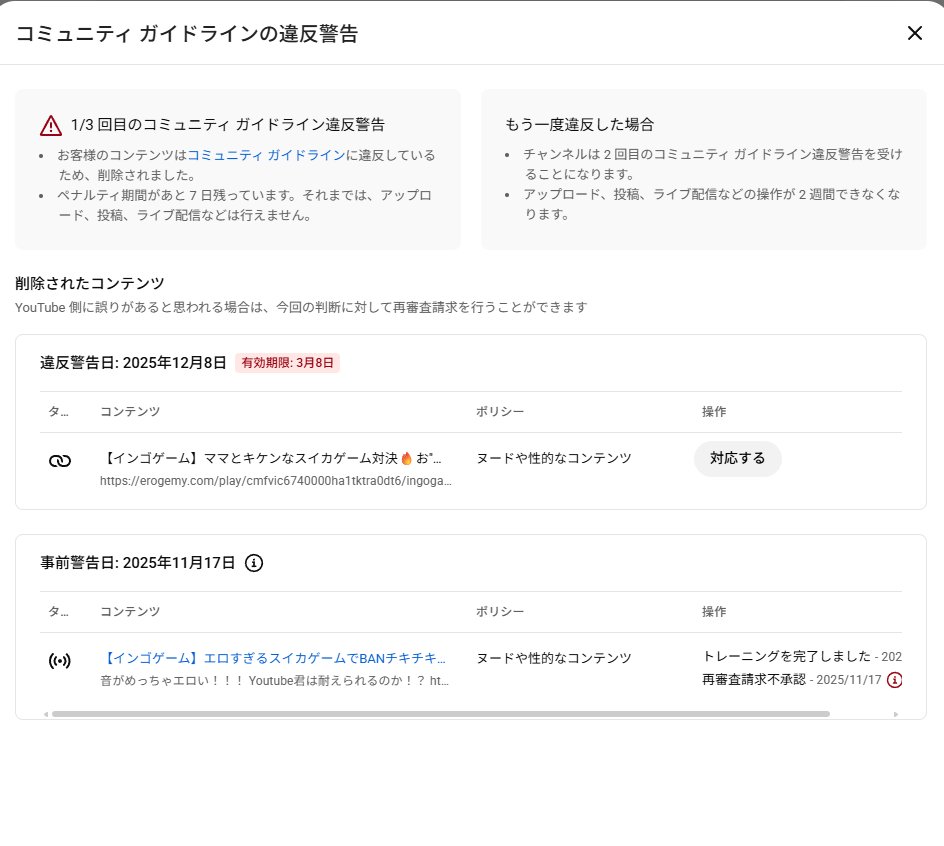Click the 操作 column header in the warning table
This screenshot has height=846, width=944.
[x=714, y=611]
